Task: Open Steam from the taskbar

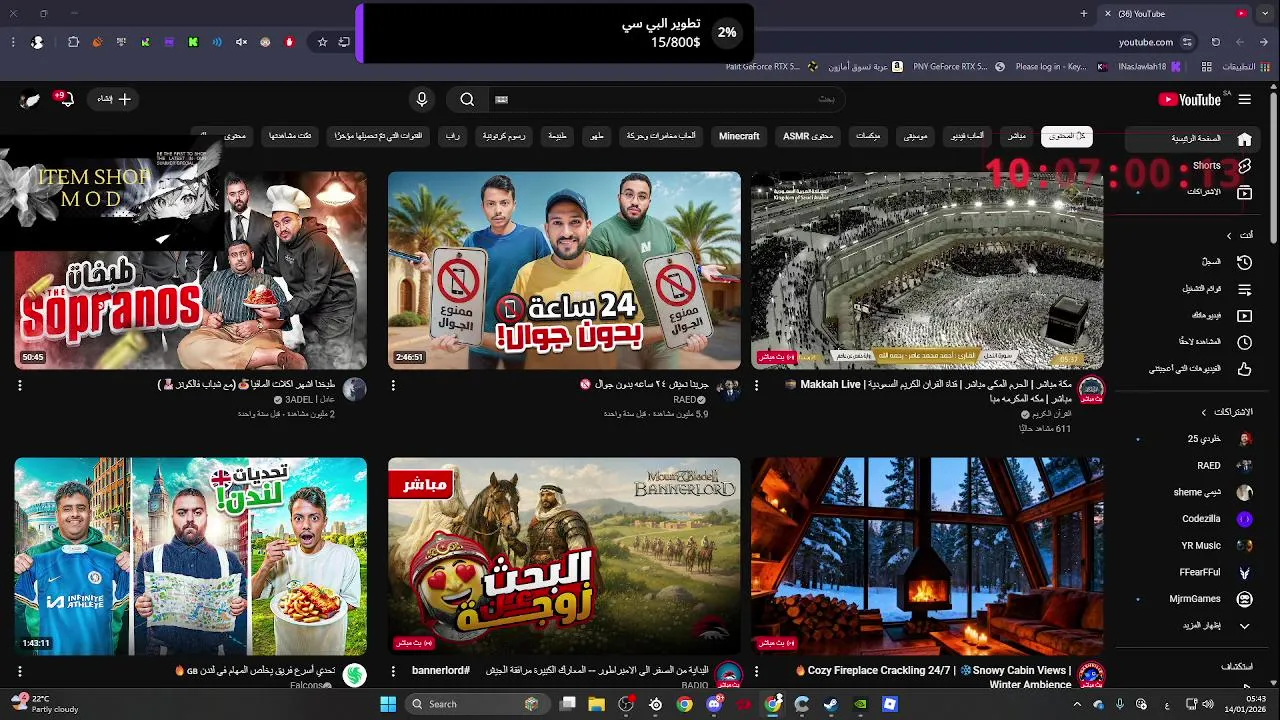Action: (x=831, y=704)
